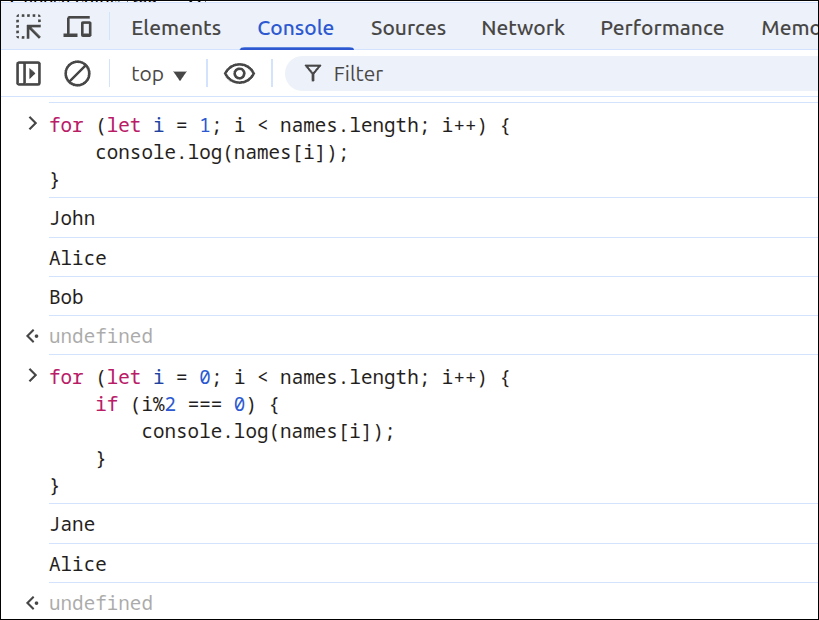The image size is (819, 620).
Task: Select the 'Alice' console output line
Action: tap(77, 258)
